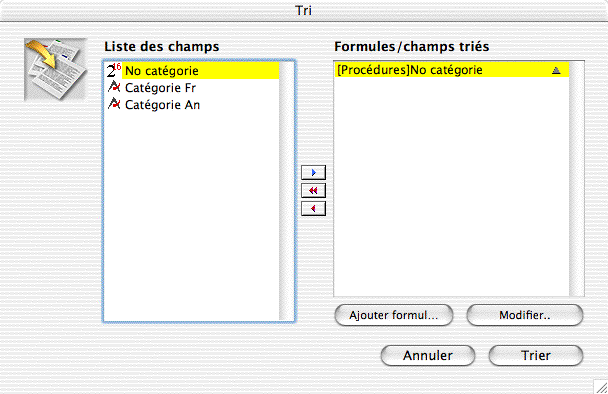Image resolution: width=608 pixels, height=394 pixels.
Task: Run the sort with the Trier button
Action: pyautogui.click(x=536, y=355)
